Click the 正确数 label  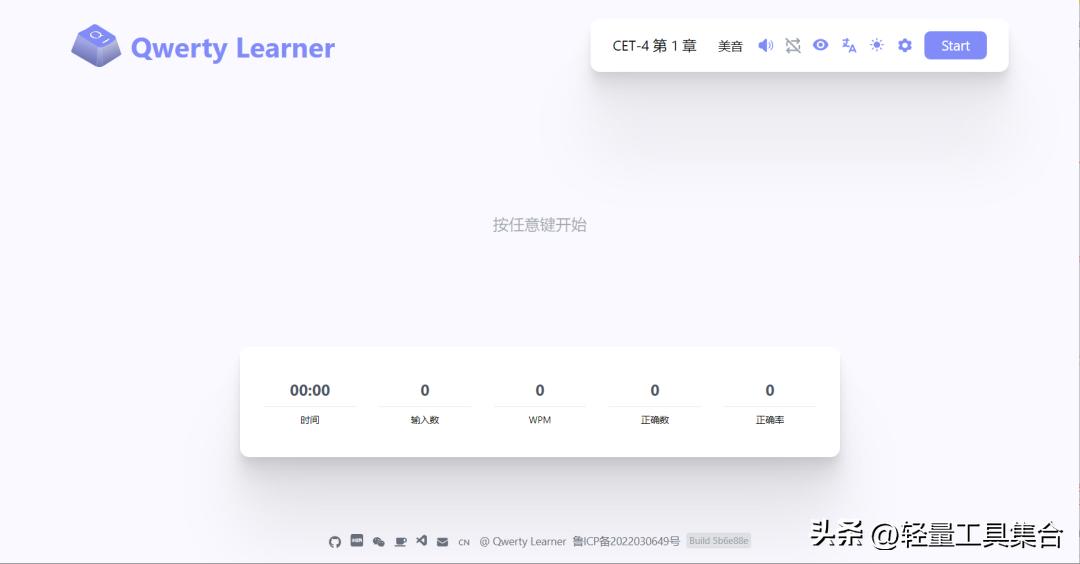point(655,420)
